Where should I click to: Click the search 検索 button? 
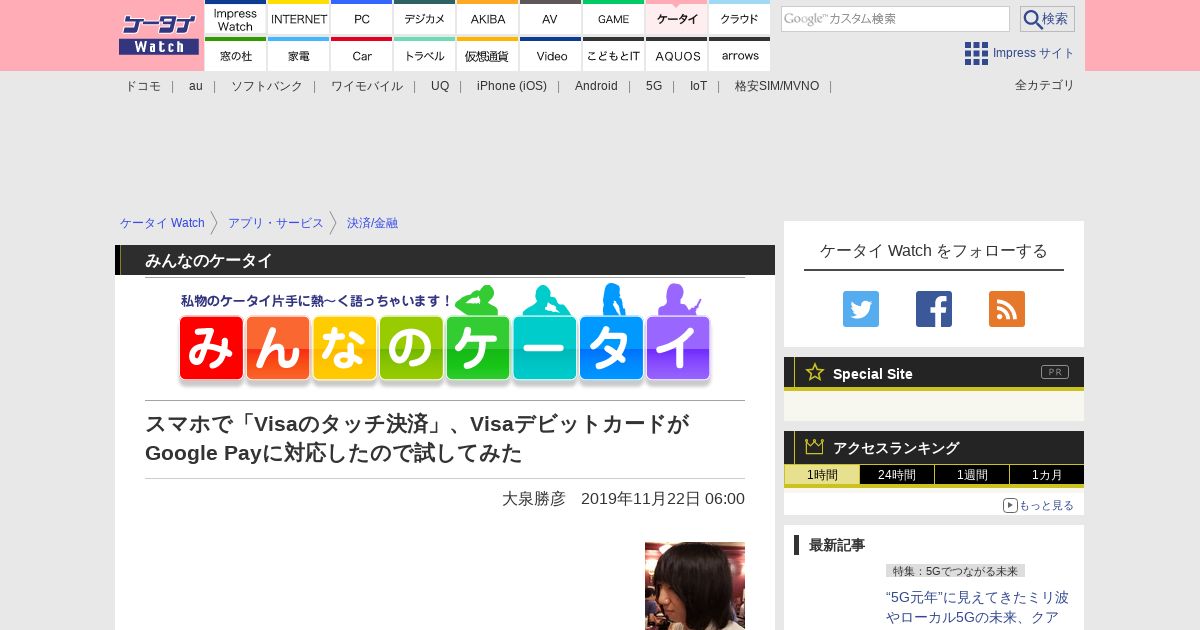(1047, 19)
